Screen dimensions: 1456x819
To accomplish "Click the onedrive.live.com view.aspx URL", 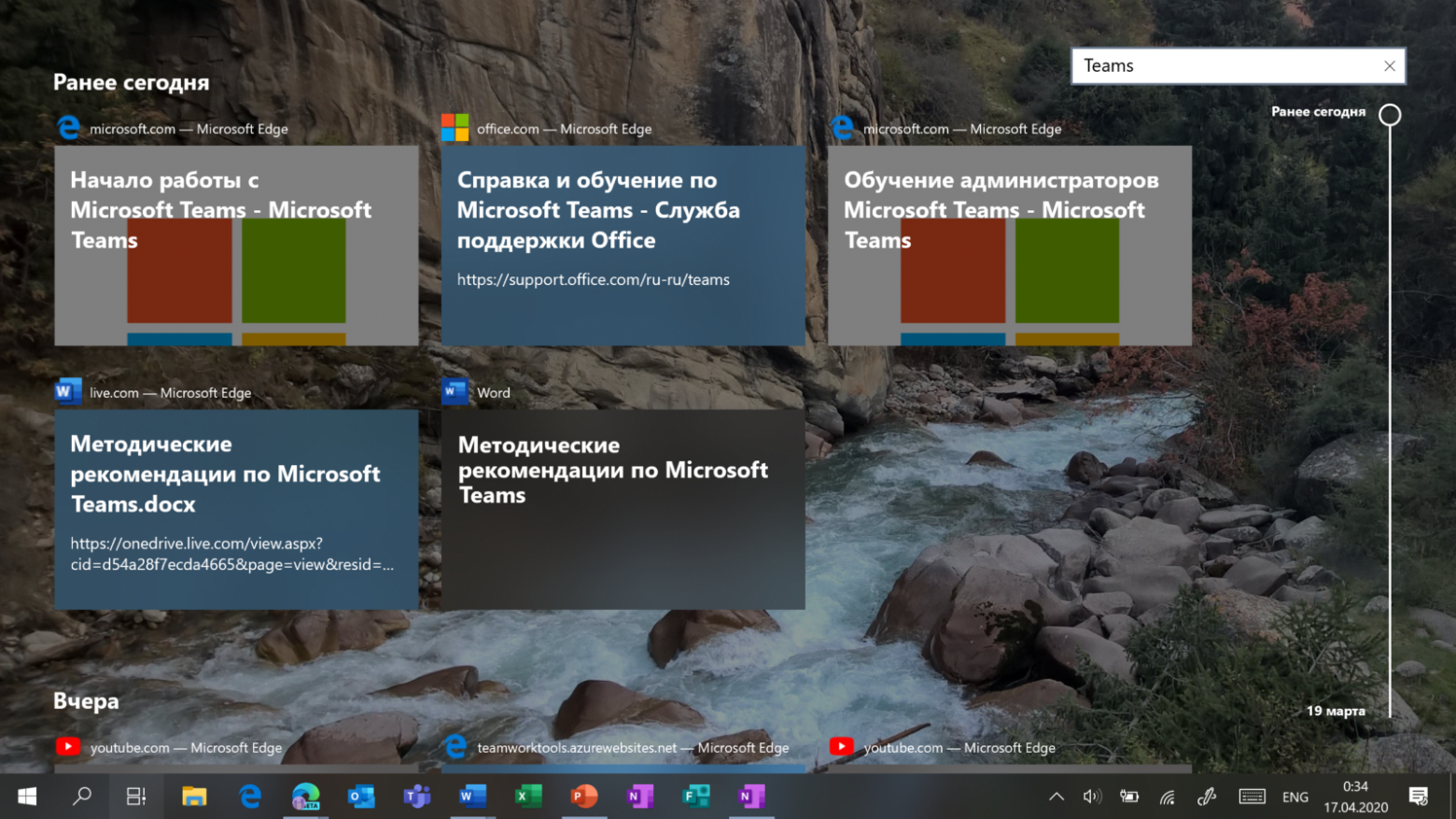I will (231, 554).
